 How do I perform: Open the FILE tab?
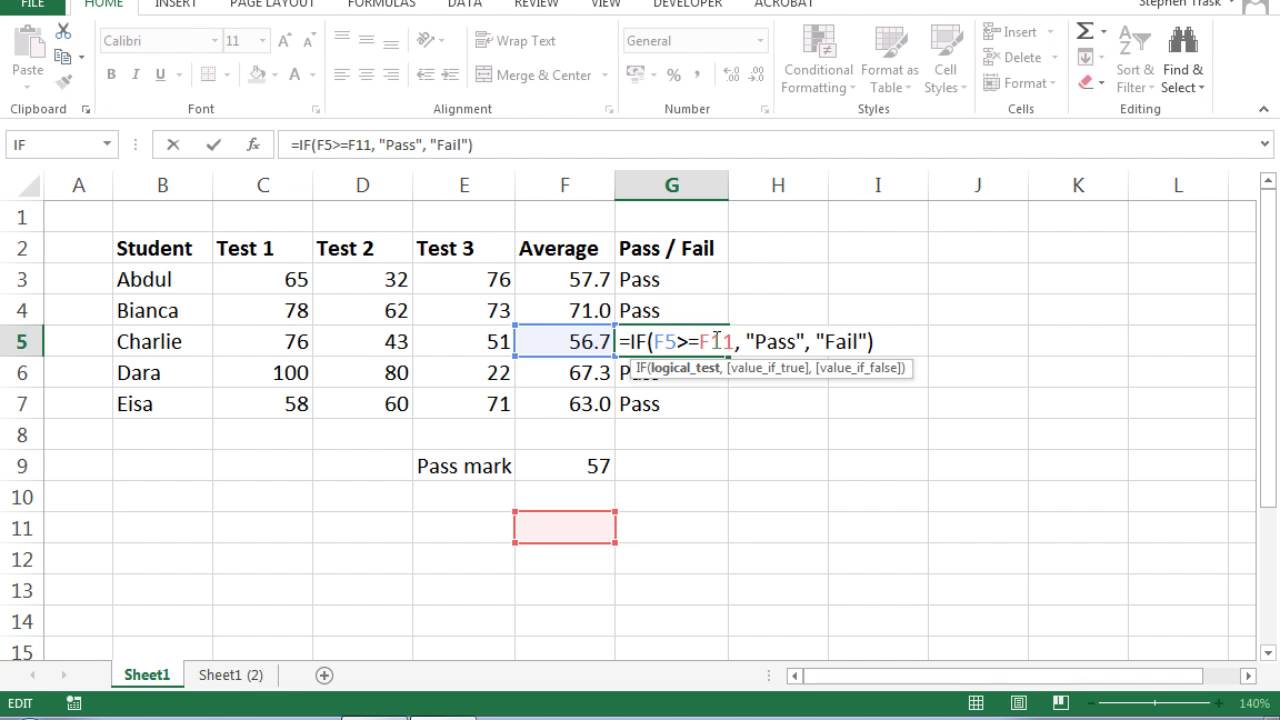[33, 4]
